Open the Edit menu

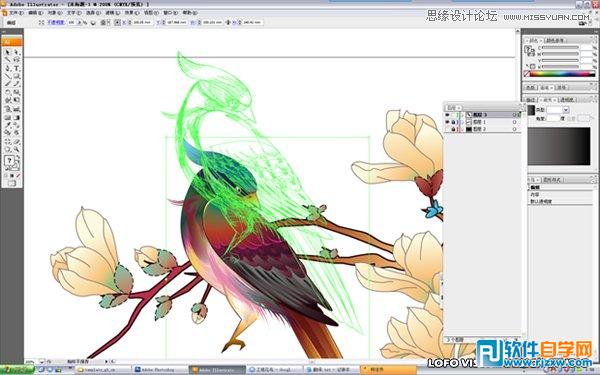[36, 13]
